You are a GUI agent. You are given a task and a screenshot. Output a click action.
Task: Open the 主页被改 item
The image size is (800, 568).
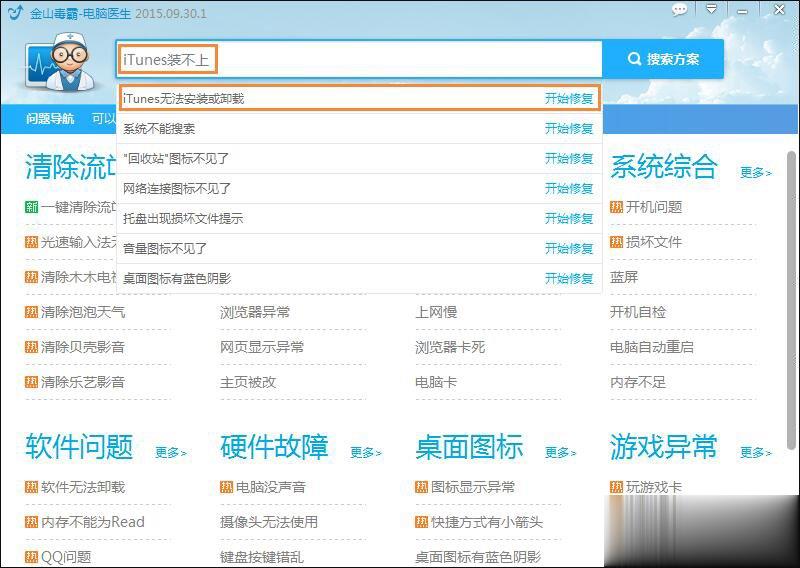point(248,382)
